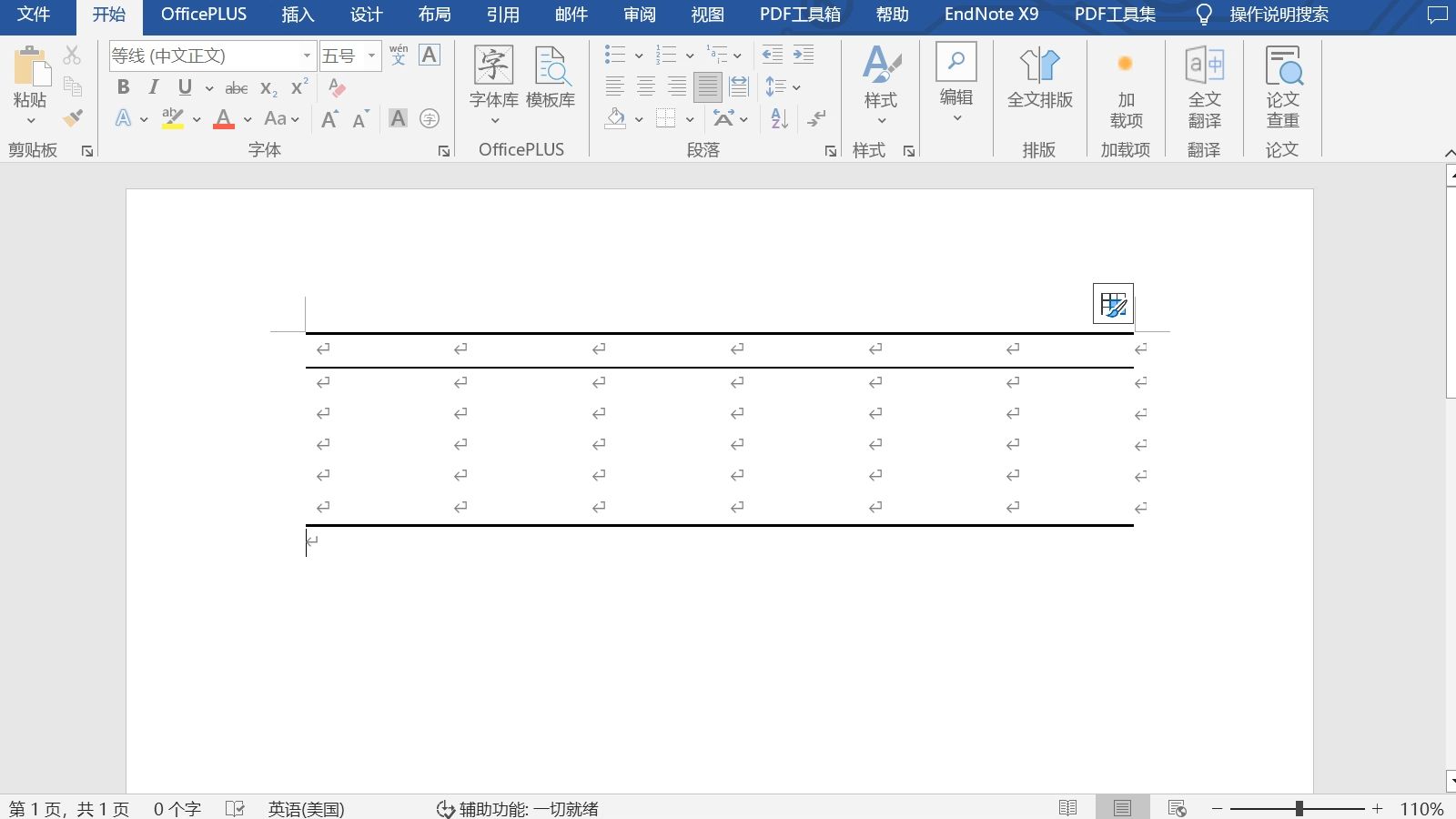
Task: Switch to the 插入 ribbon tab
Action: coord(298,15)
